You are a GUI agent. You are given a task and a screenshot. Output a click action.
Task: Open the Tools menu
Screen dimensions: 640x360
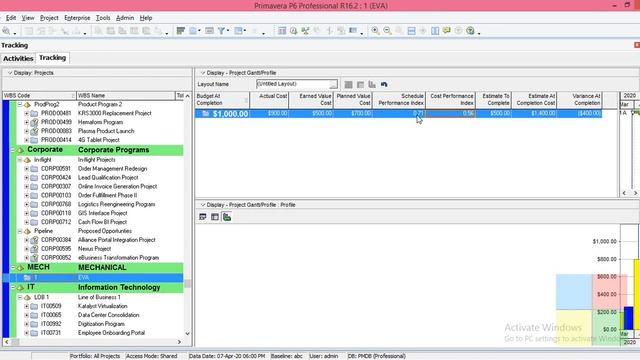103,18
